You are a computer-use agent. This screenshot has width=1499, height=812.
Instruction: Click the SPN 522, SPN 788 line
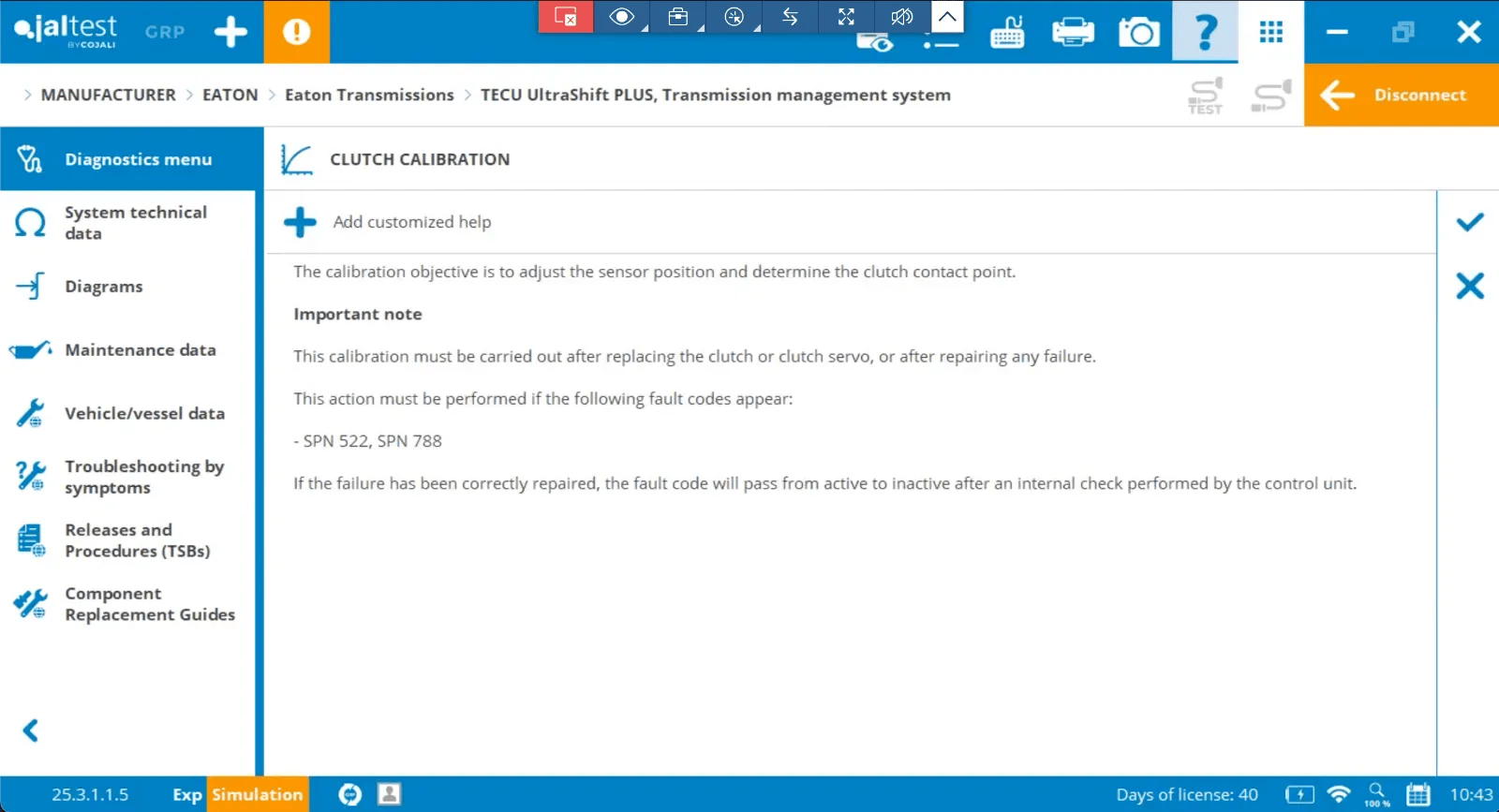pyautogui.click(x=367, y=441)
